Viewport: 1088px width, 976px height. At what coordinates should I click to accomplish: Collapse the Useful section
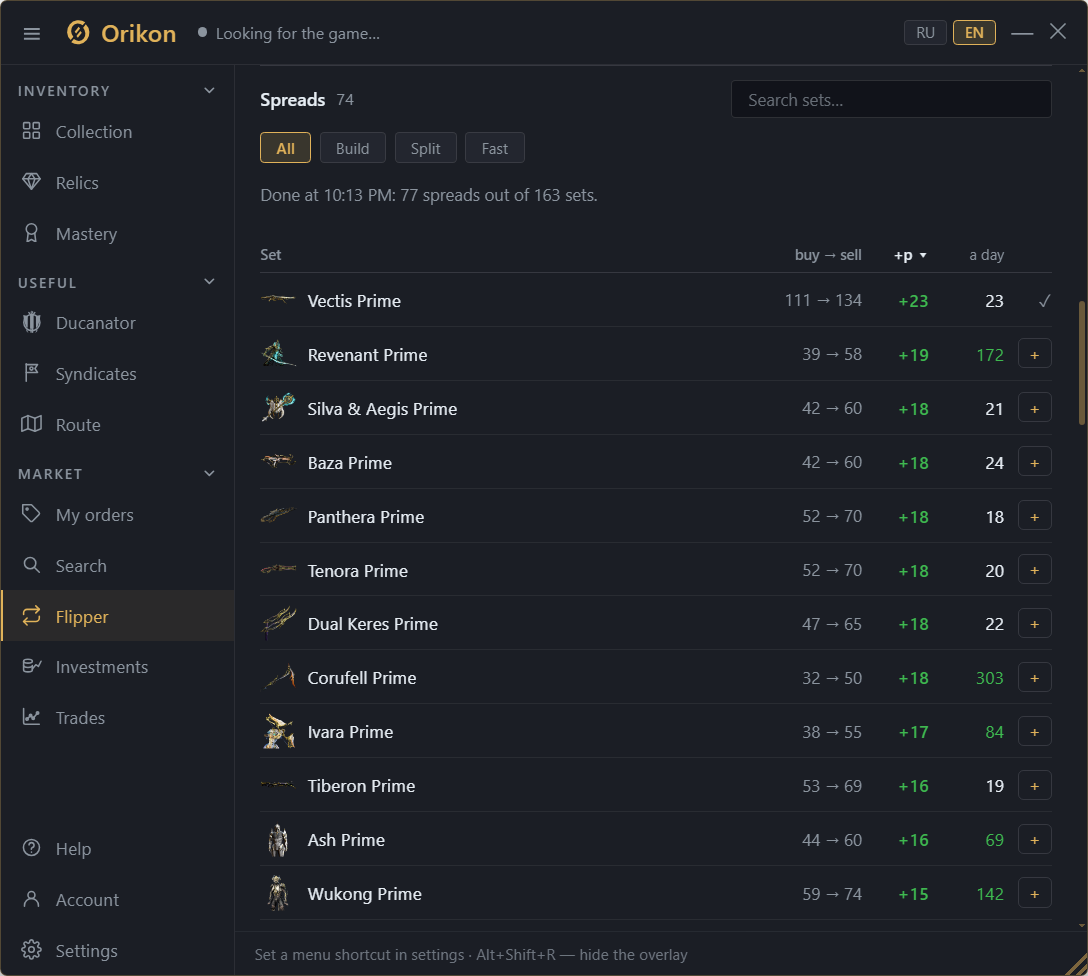pyautogui.click(x=210, y=282)
